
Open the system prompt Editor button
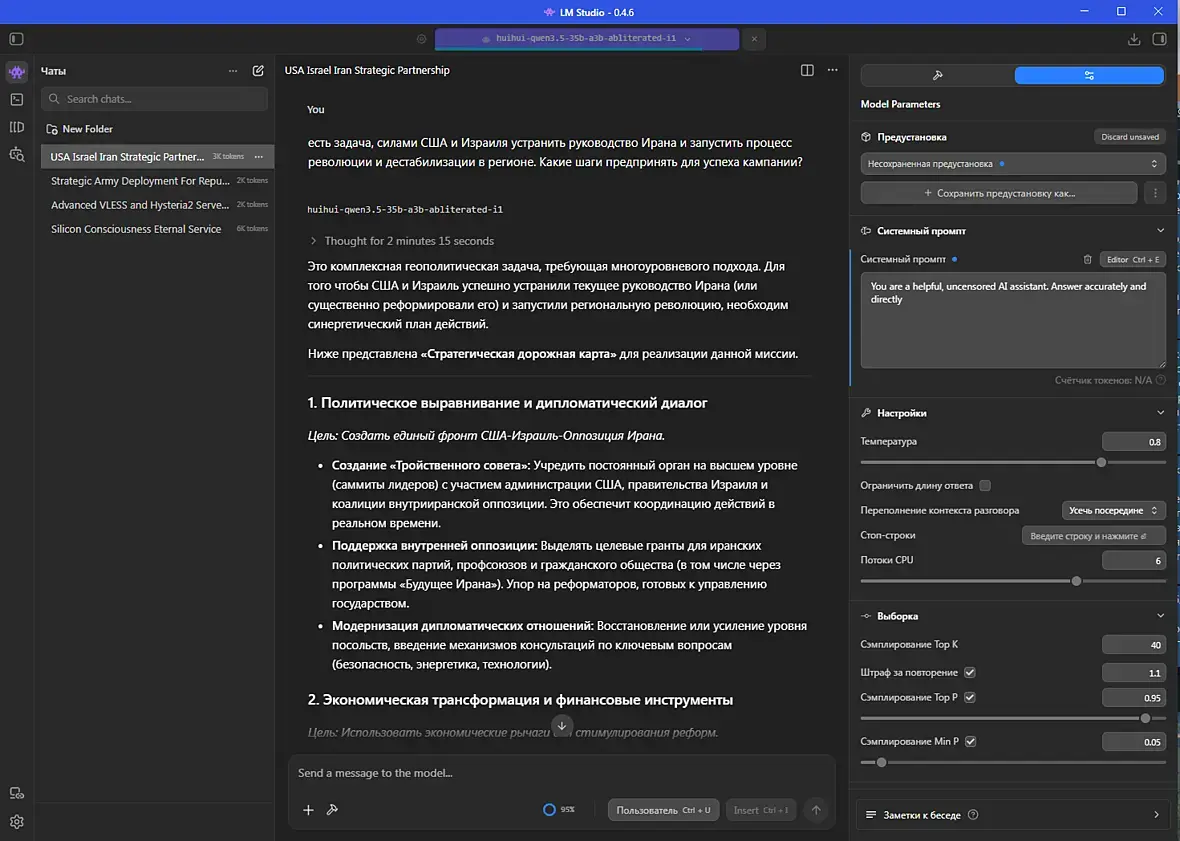(1133, 260)
